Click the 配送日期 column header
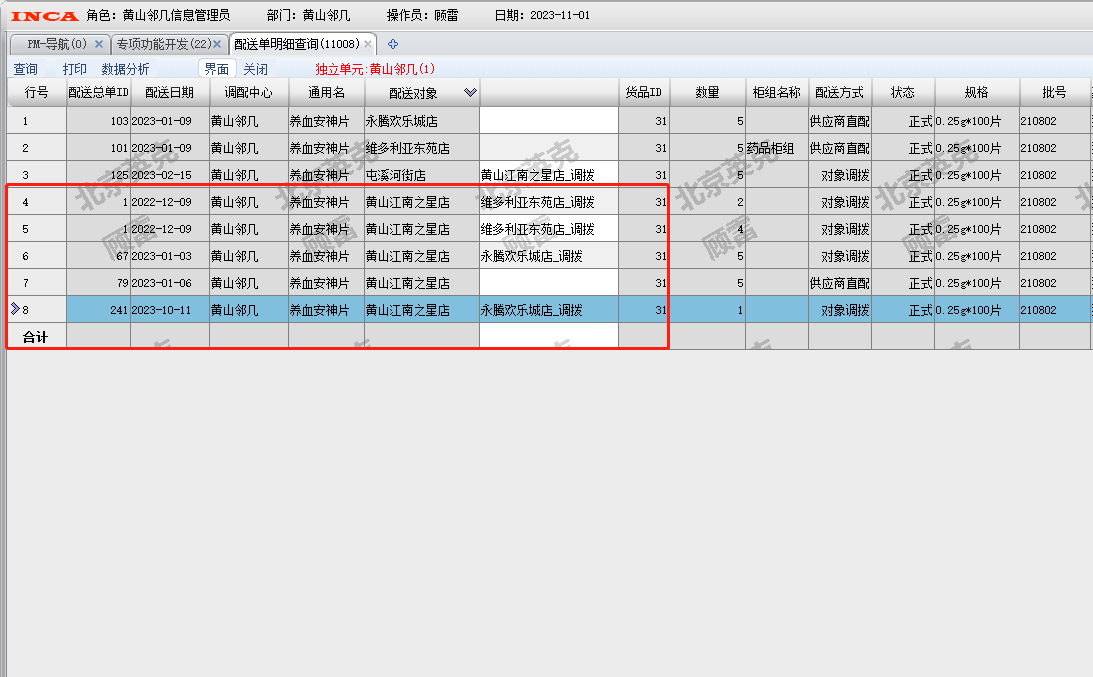This screenshot has width=1093, height=677. tap(169, 92)
